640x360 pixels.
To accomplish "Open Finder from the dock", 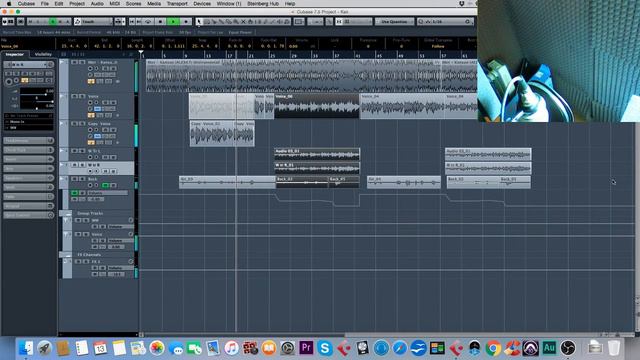I will pos(26,348).
